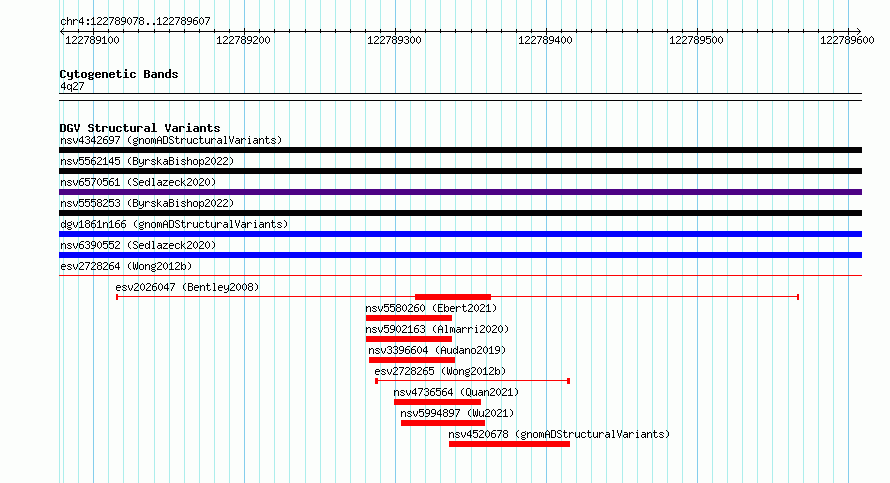Select the red bar under nsv4736564
This screenshot has width=890, height=483.
[438, 402]
